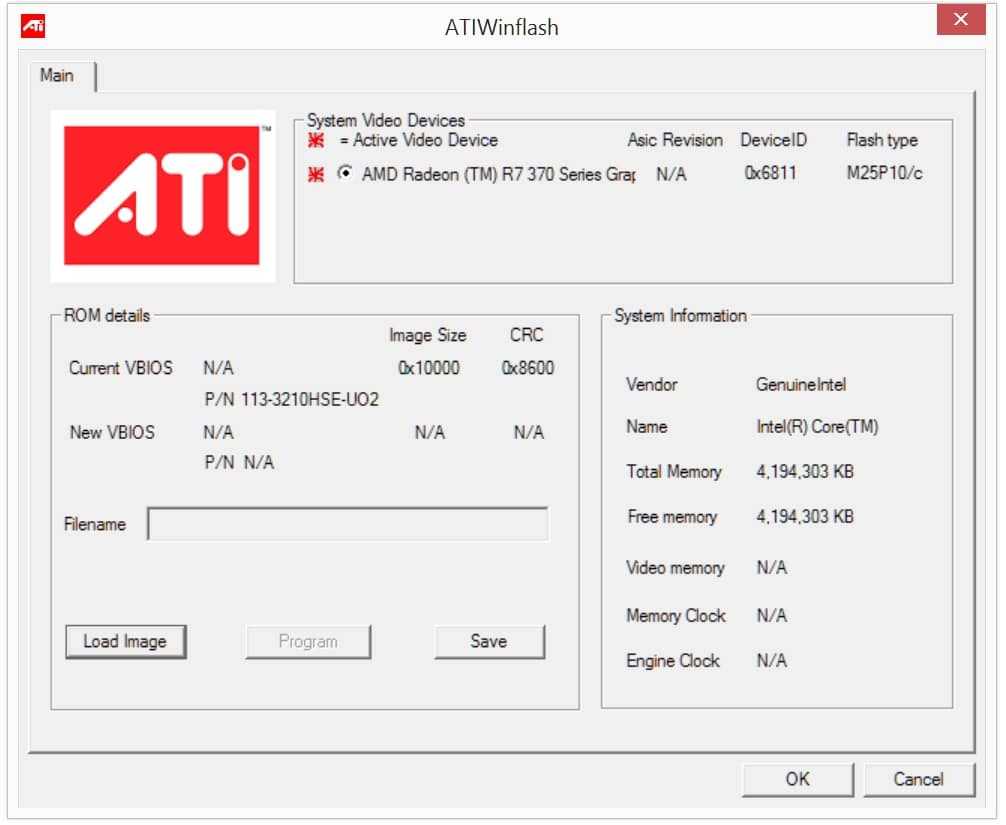Click the CRC value 0x8600
1006x825 pixels.
point(527,368)
